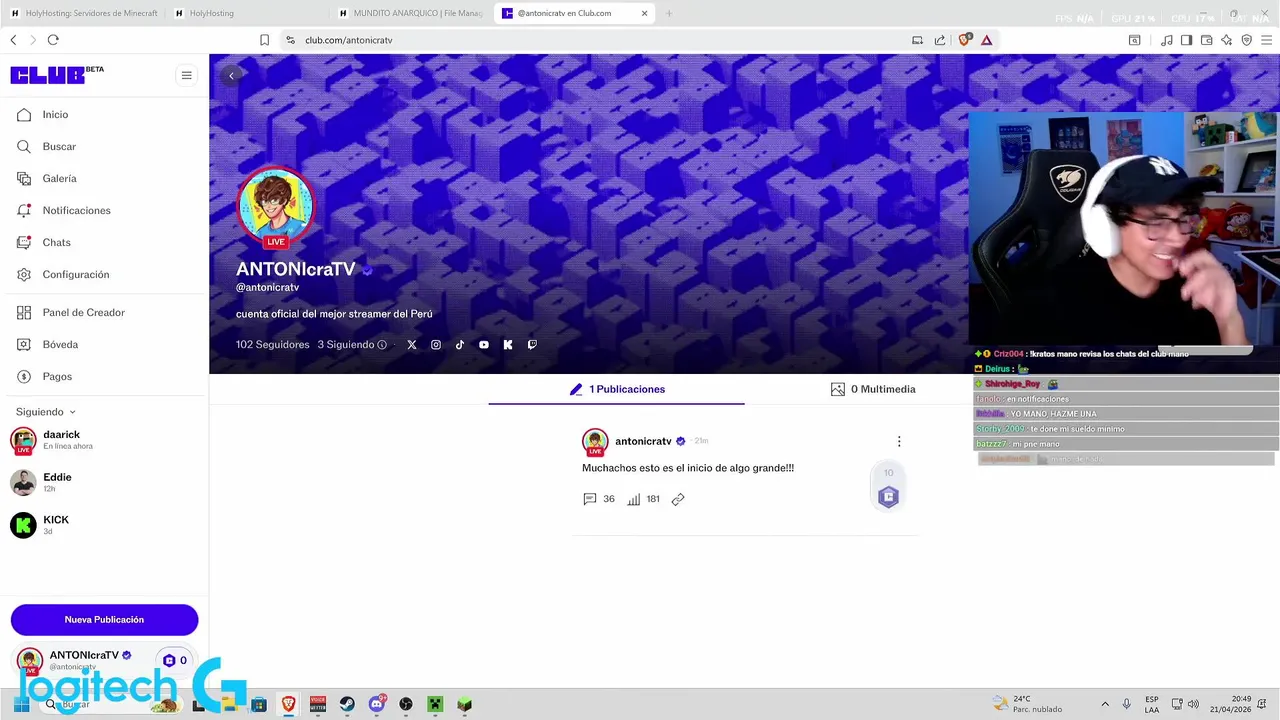Viewport: 1280px width, 720px height.
Task: Open Inicio from the sidebar
Action: [55, 115]
